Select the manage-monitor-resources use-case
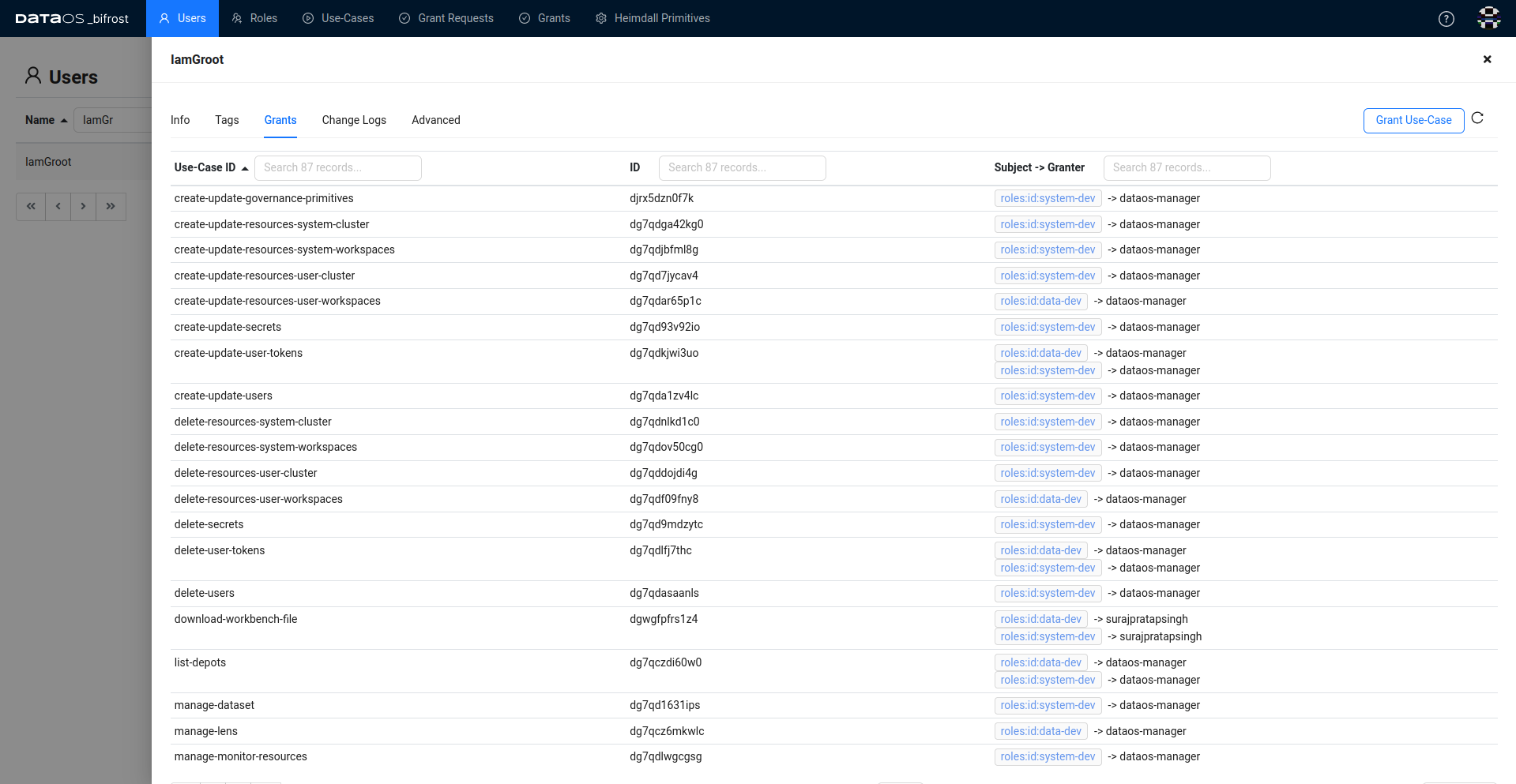Screen dimensions: 1516x784 point(240,756)
